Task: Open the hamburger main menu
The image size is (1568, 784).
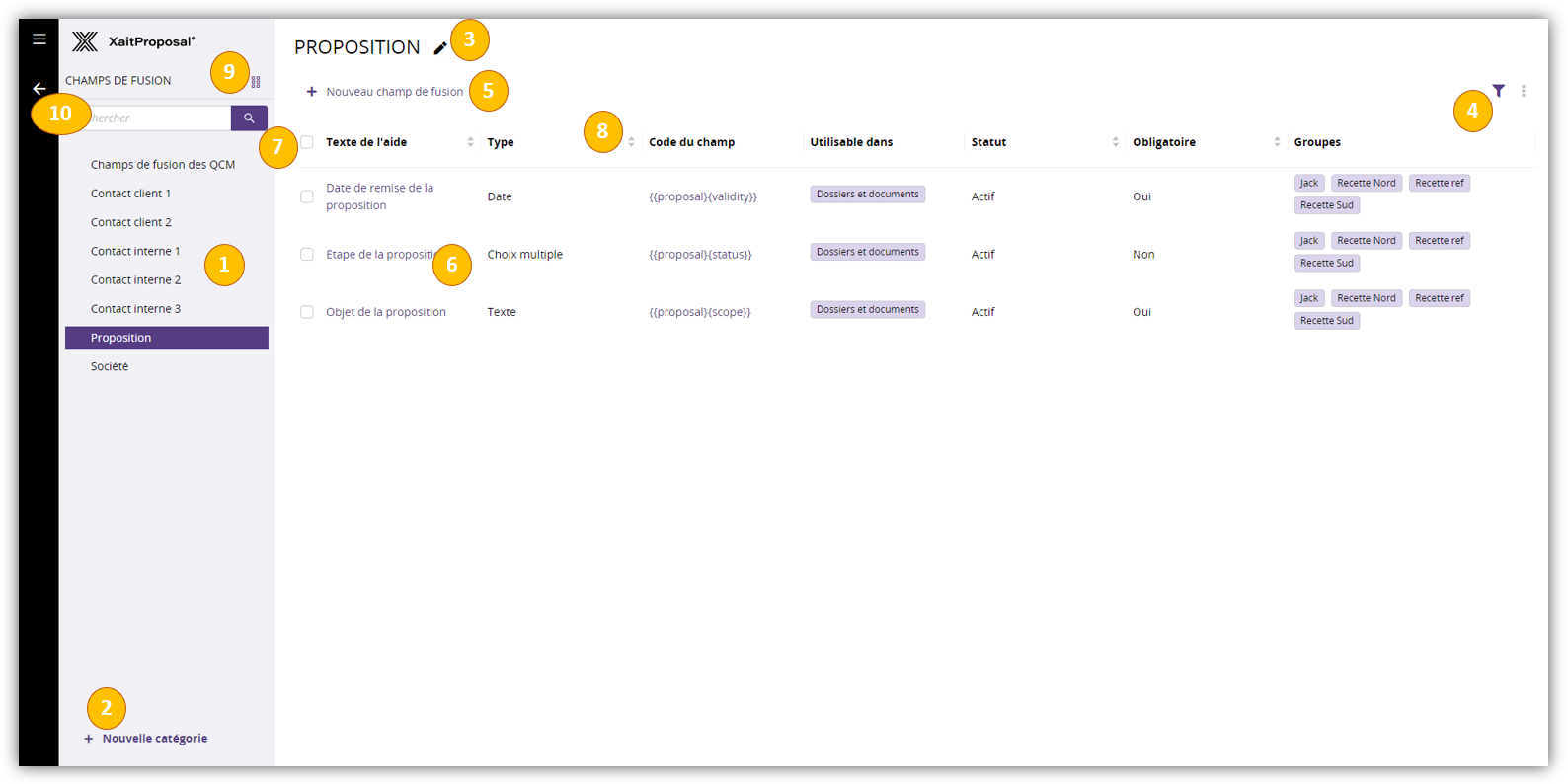Action: (39, 39)
